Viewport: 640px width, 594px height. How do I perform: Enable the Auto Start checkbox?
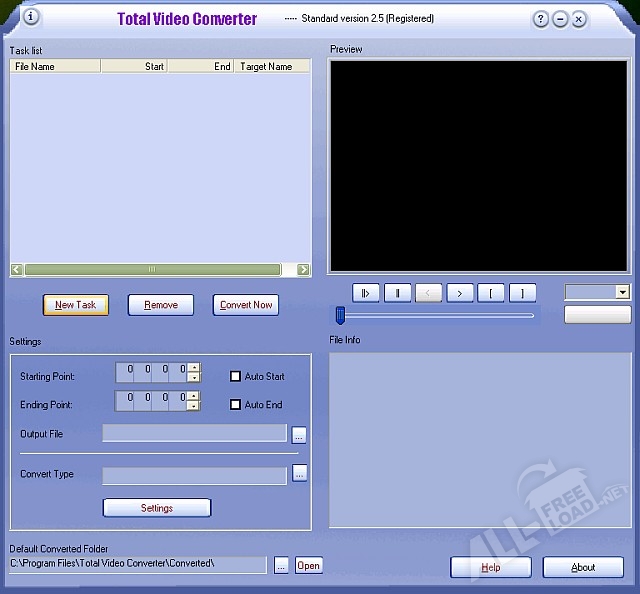tap(236, 377)
